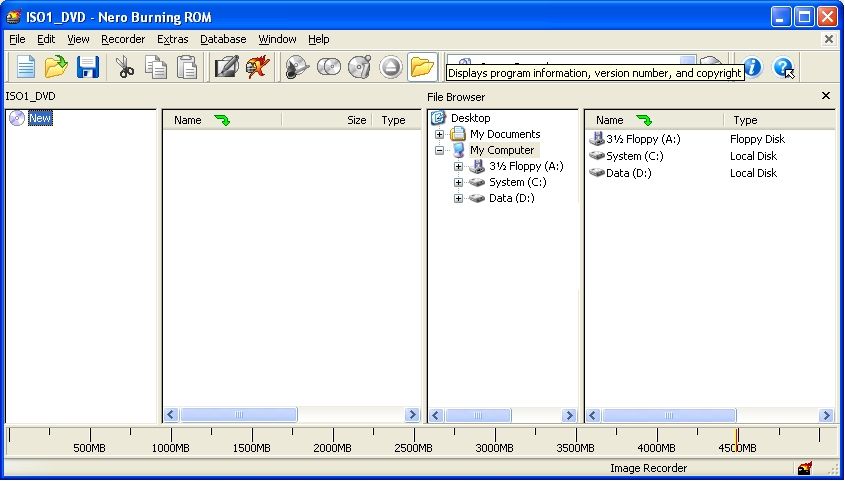
Task: Select Data (D:) in the tree
Action: coord(511,198)
